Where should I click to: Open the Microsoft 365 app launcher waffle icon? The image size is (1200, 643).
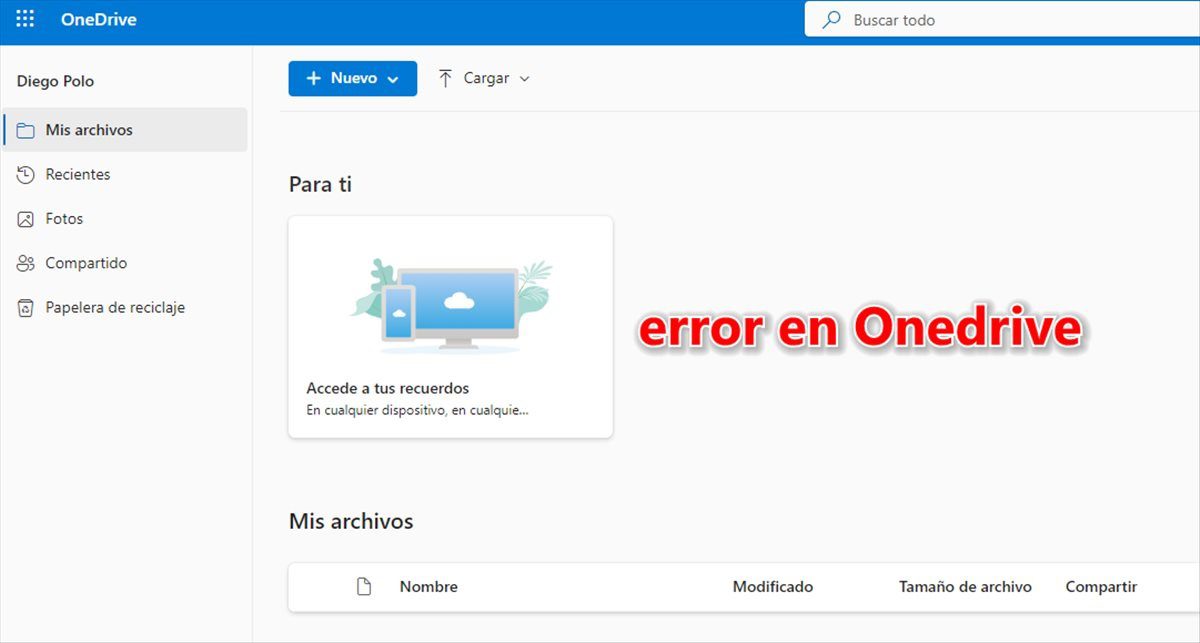coord(24,18)
